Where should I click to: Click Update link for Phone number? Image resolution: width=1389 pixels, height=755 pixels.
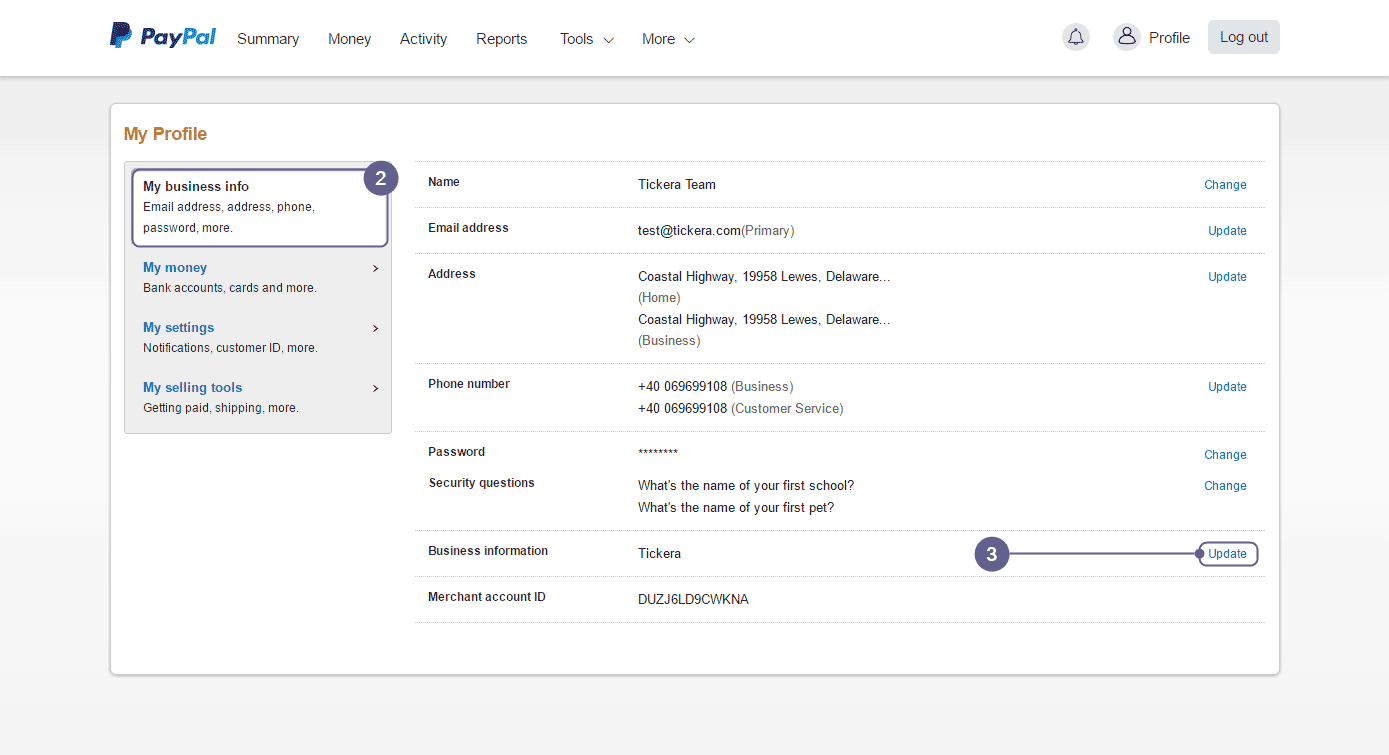1227,387
